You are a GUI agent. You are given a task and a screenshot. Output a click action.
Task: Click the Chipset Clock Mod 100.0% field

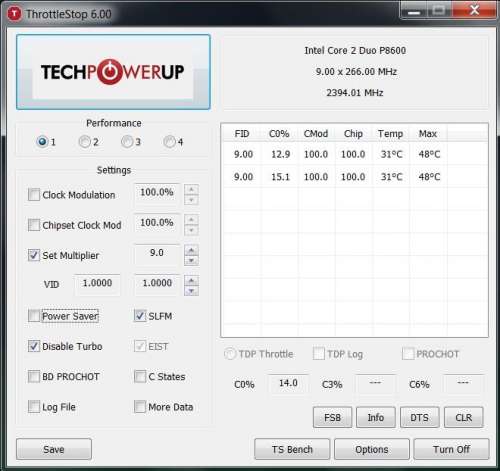[157, 223]
